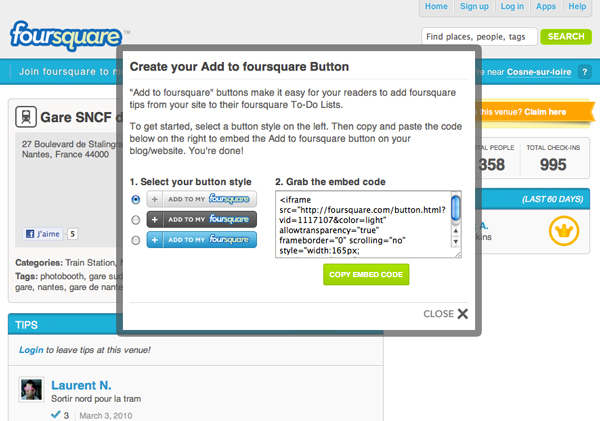
Task: Click the embed code scroll down arrow
Action: point(455,242)
